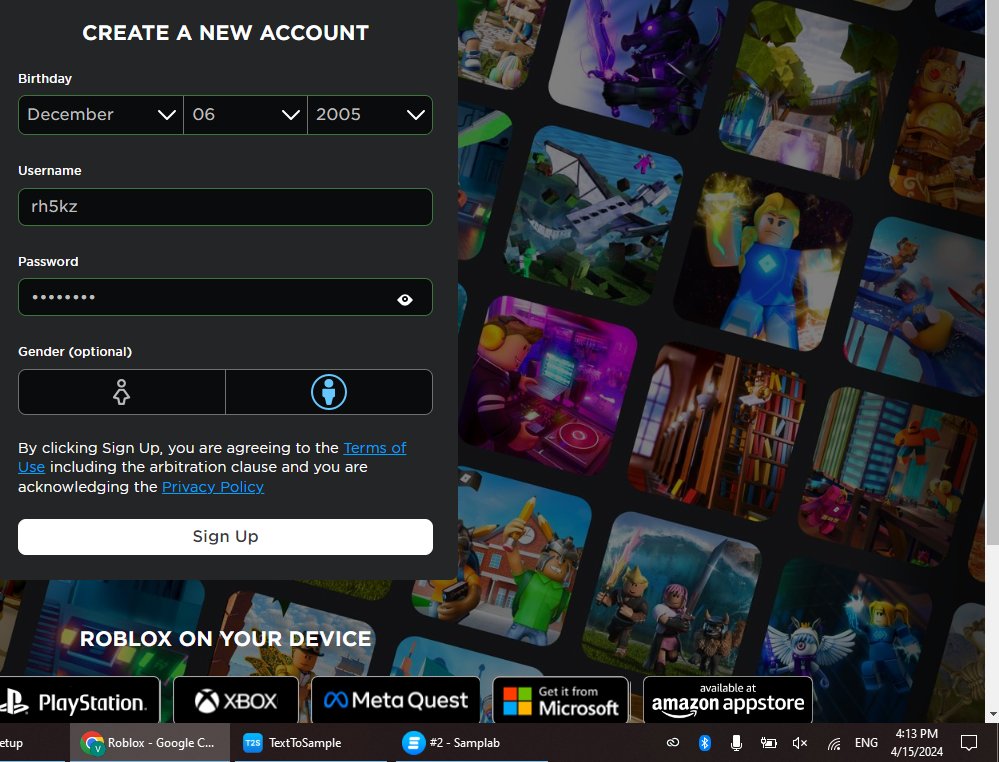Toggle password visibility with the eye icon
Viewport: 999px width, 762px height.
(x=405, y=299)
